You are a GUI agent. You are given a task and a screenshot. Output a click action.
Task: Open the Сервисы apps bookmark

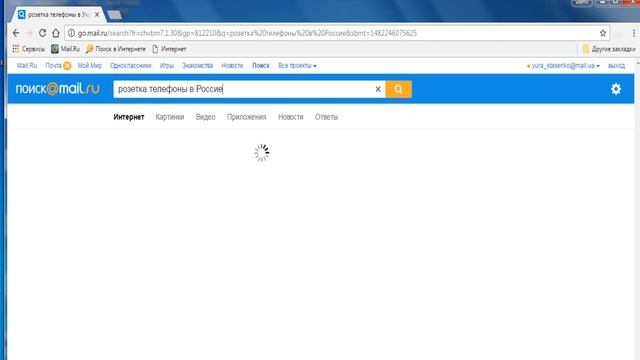(29, 49)
